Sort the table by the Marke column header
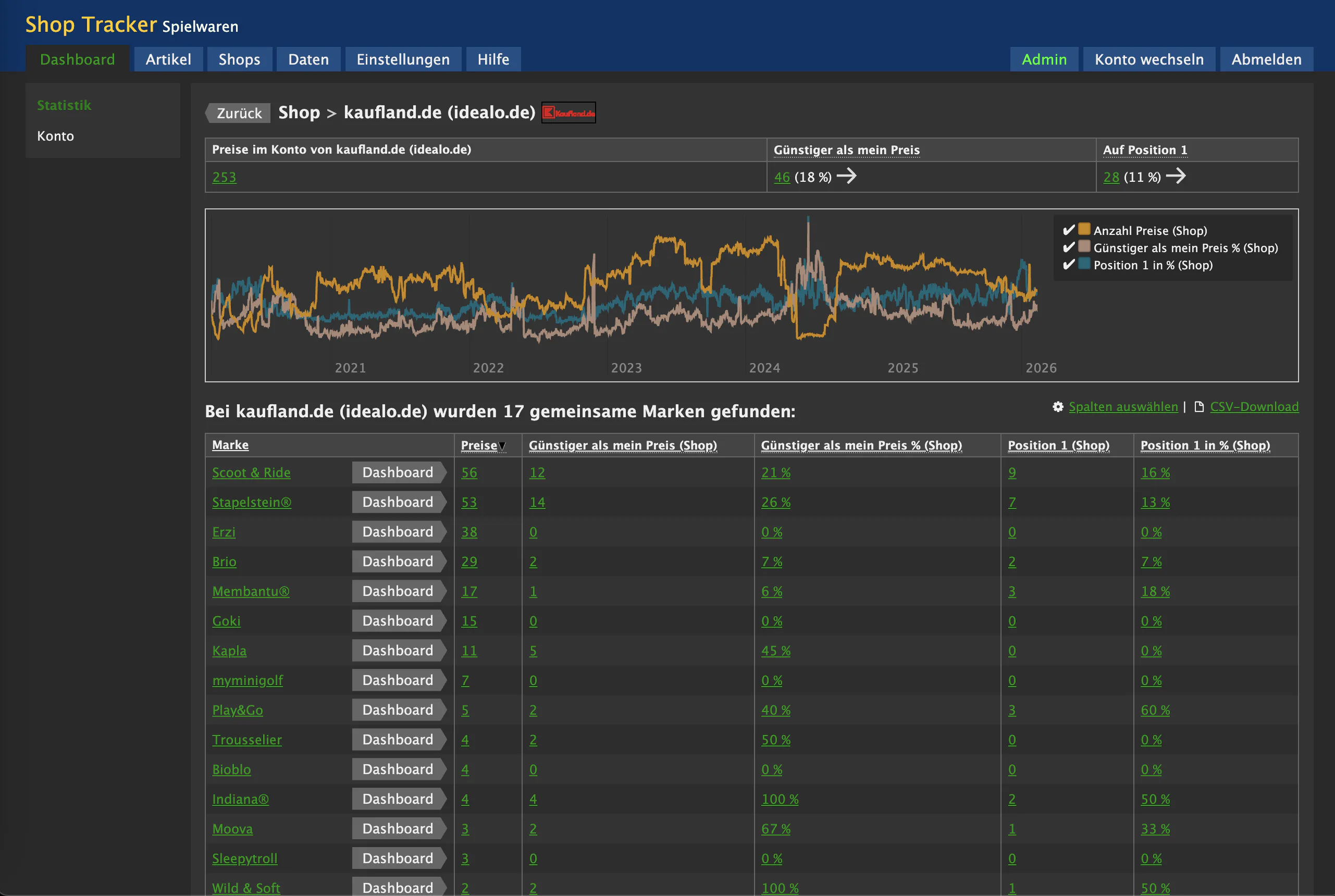Viewport: 1335px width, 896px height. tap(230, 444)
